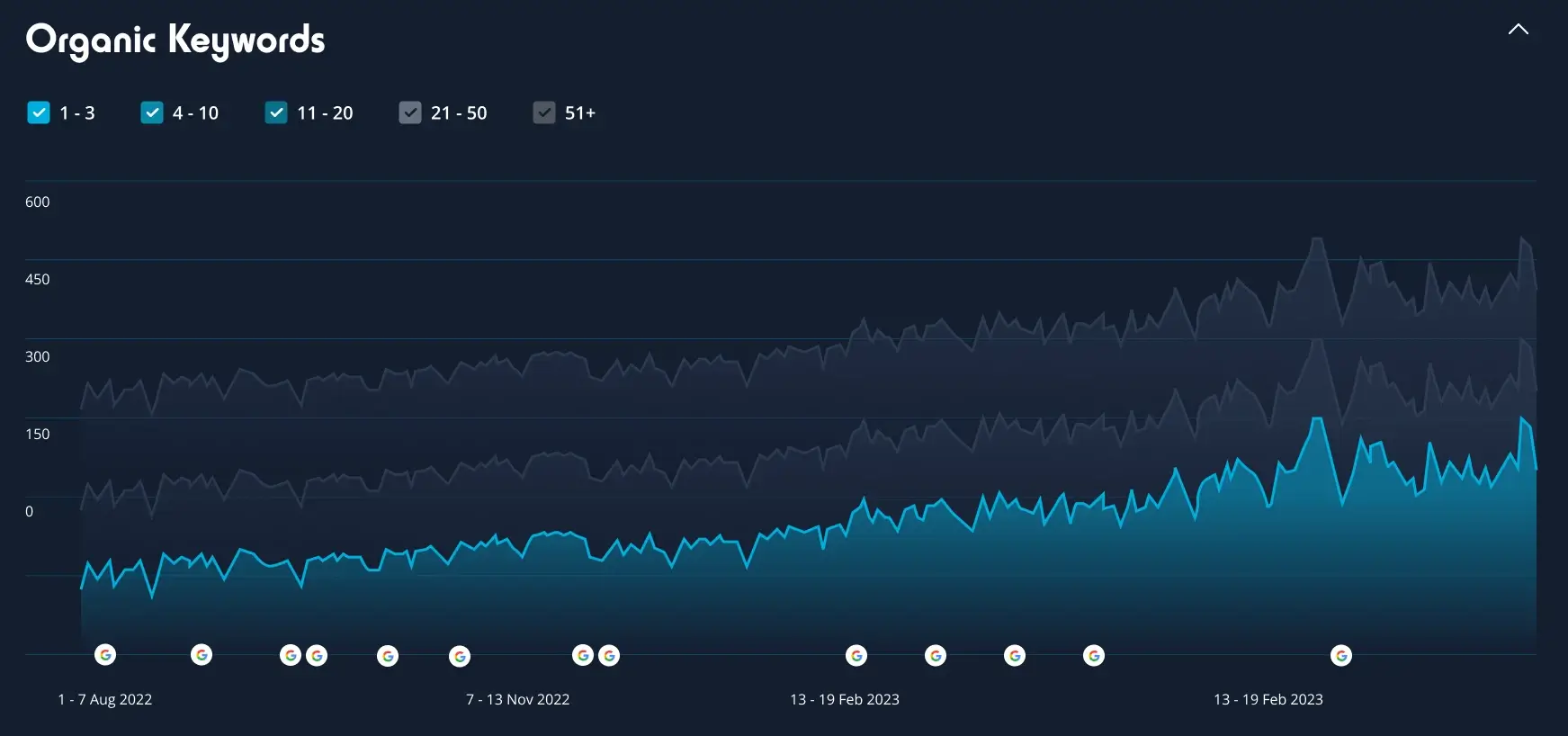Click the 7 - 13 Nov 2022 axis label
The height and width of the screenshot is (736, 1568).
coord(517,699)
